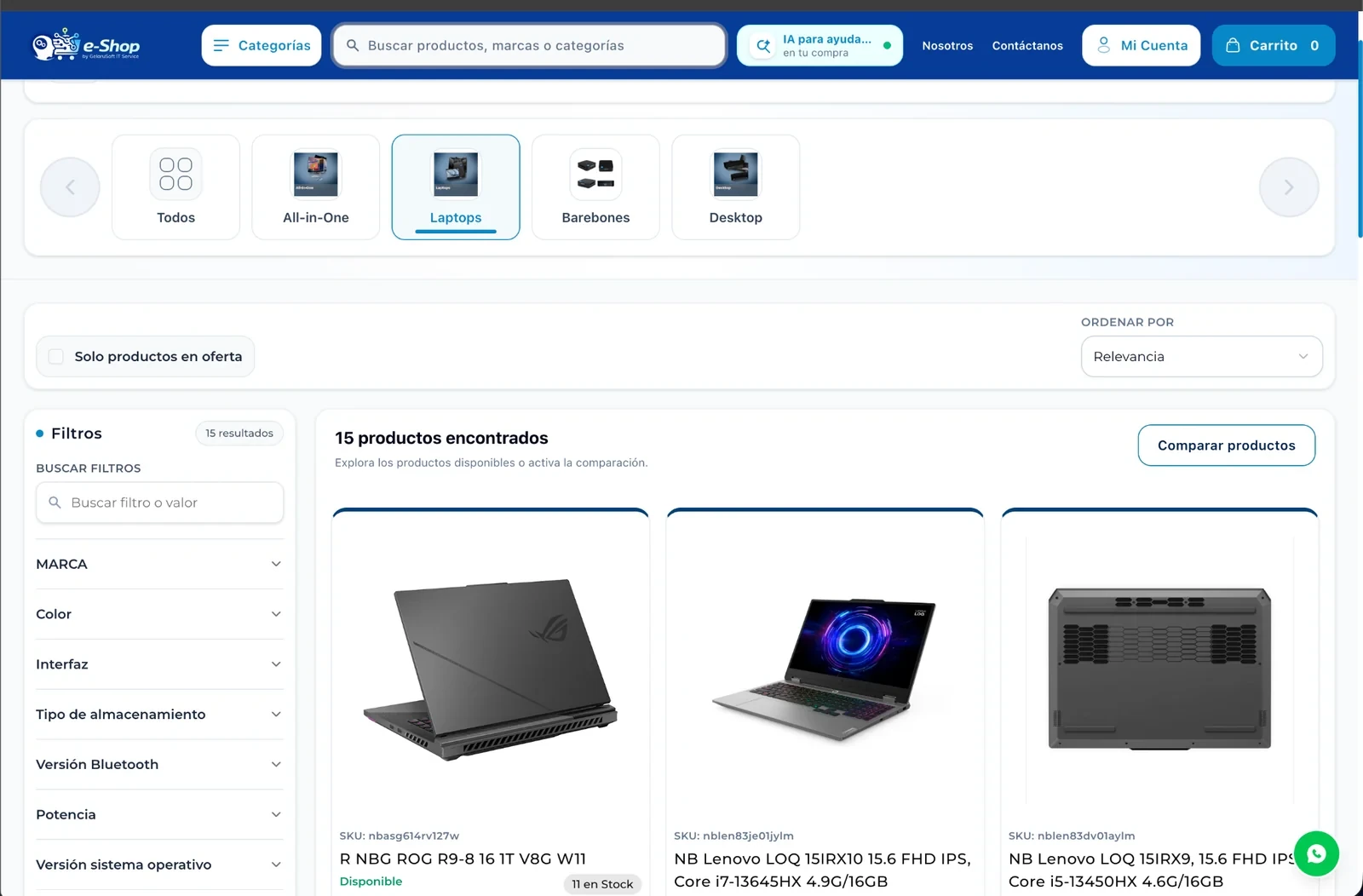Expand the Potencia filter
The image size is (1363, 896).
159,814
